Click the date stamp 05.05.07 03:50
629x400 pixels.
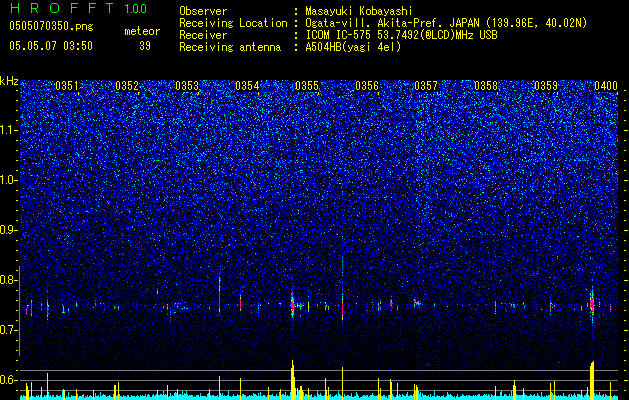[x=51, y=46]
